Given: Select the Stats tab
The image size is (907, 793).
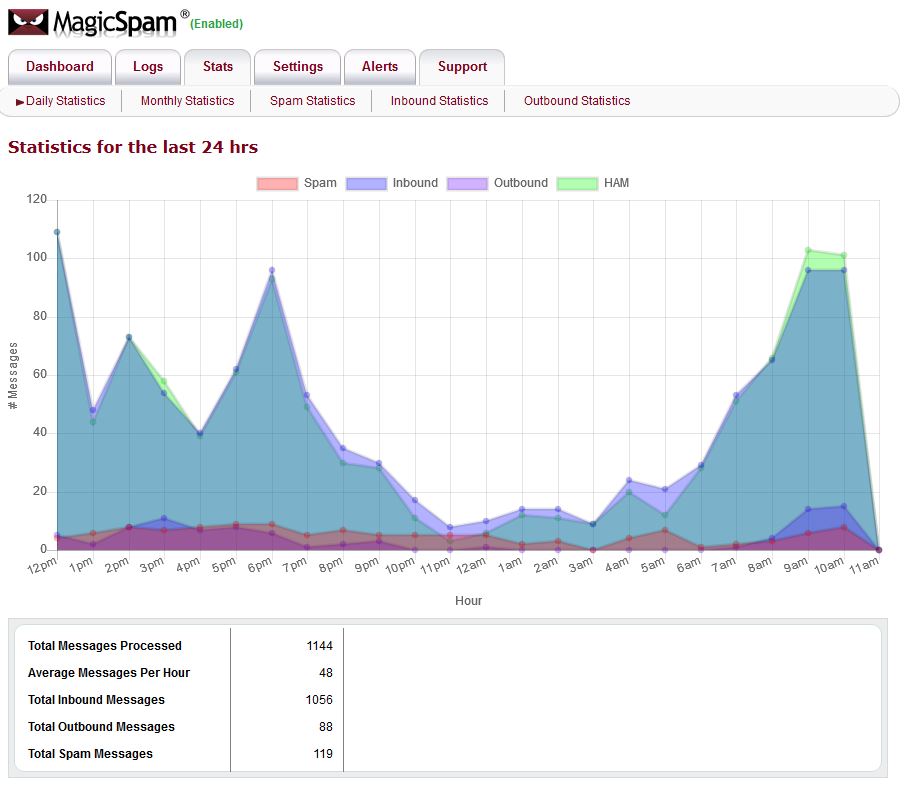Looking at the screenshot, I should tap(218, 67).
